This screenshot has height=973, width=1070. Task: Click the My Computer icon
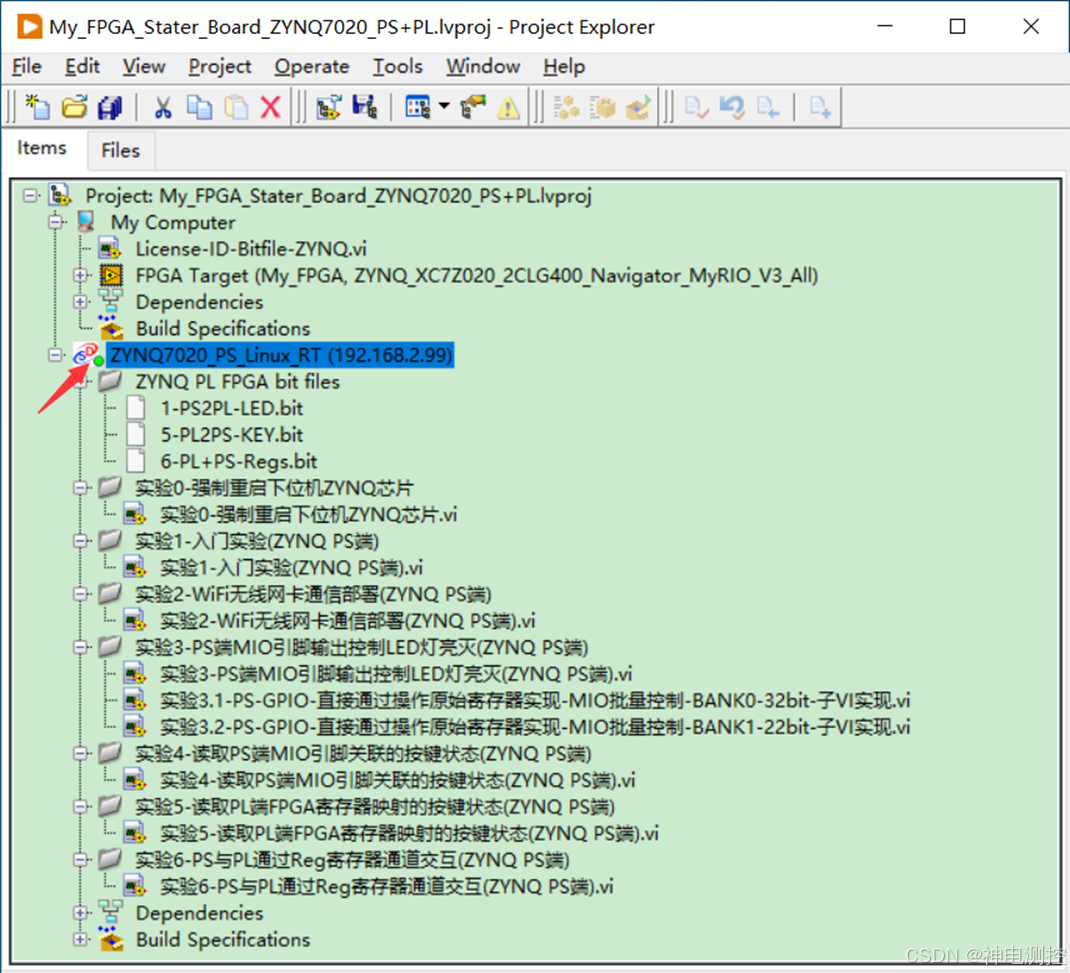[85, 222]
